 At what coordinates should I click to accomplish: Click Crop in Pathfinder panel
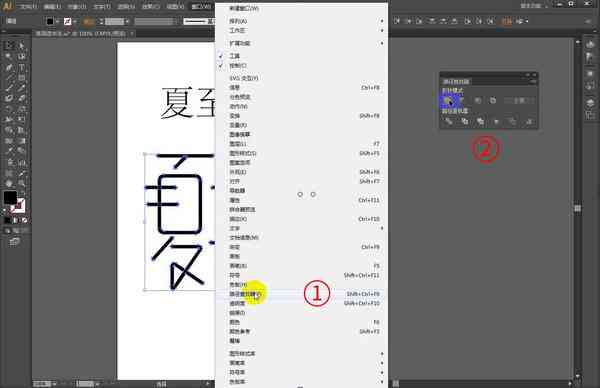pos(496,122)
